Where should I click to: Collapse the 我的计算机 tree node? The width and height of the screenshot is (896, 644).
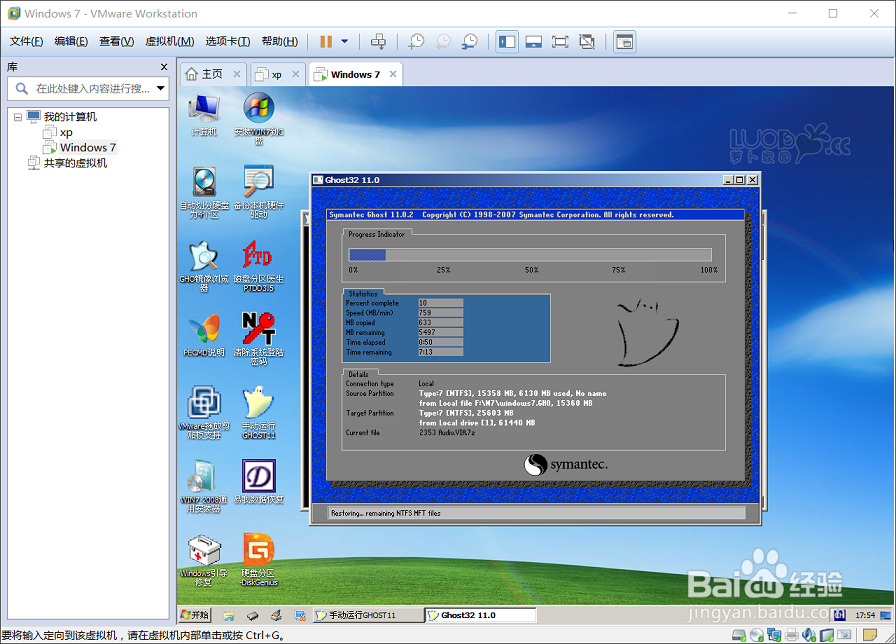(x=18, y=117)
